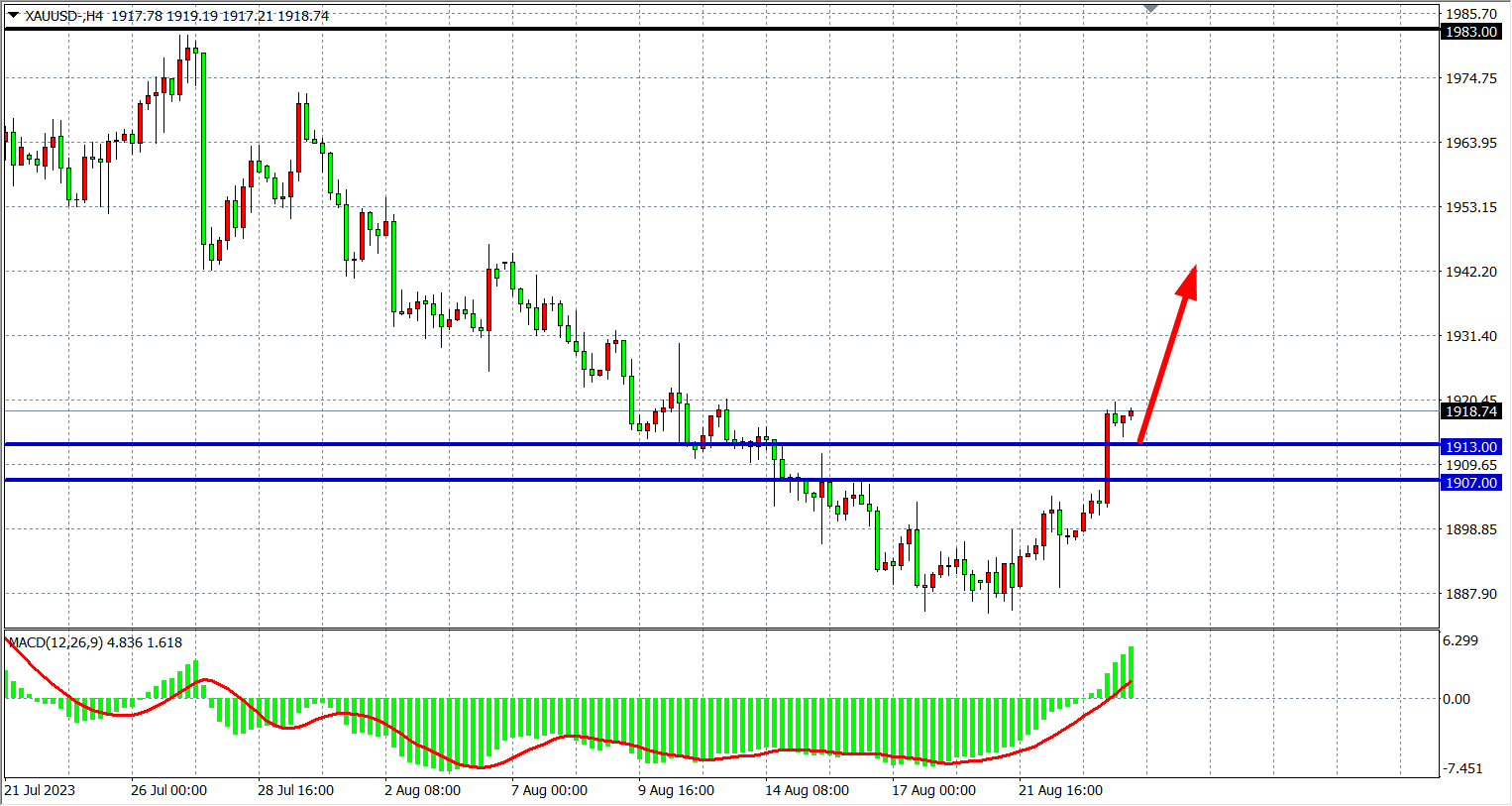Click the 6.299 MACD scale value

(1460, 640)
